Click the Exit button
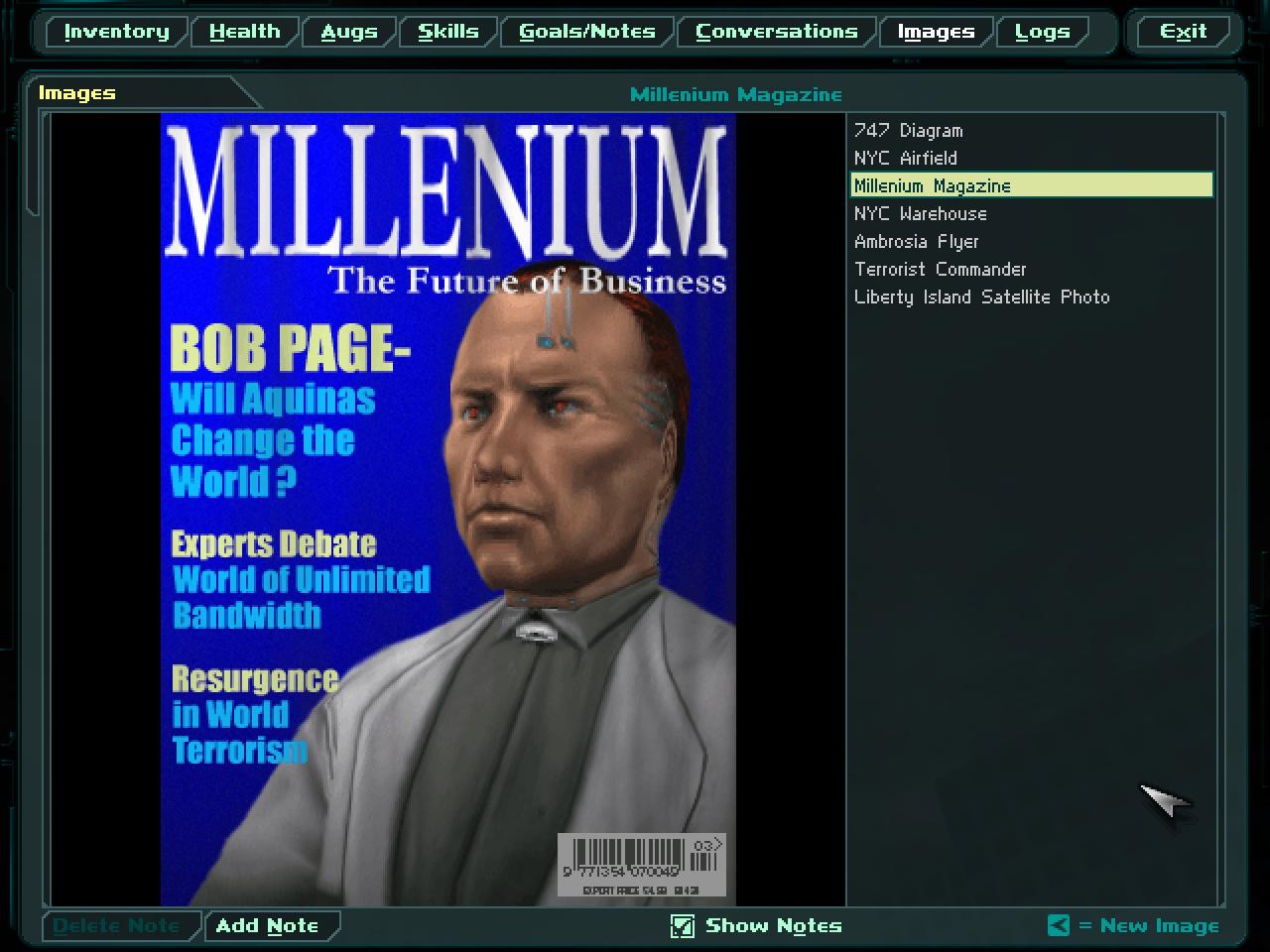 point(1183,32)
